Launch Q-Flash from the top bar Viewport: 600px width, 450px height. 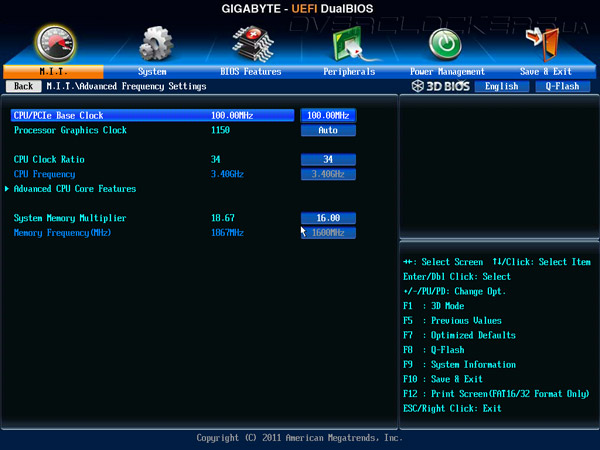(x=562, y=86)
